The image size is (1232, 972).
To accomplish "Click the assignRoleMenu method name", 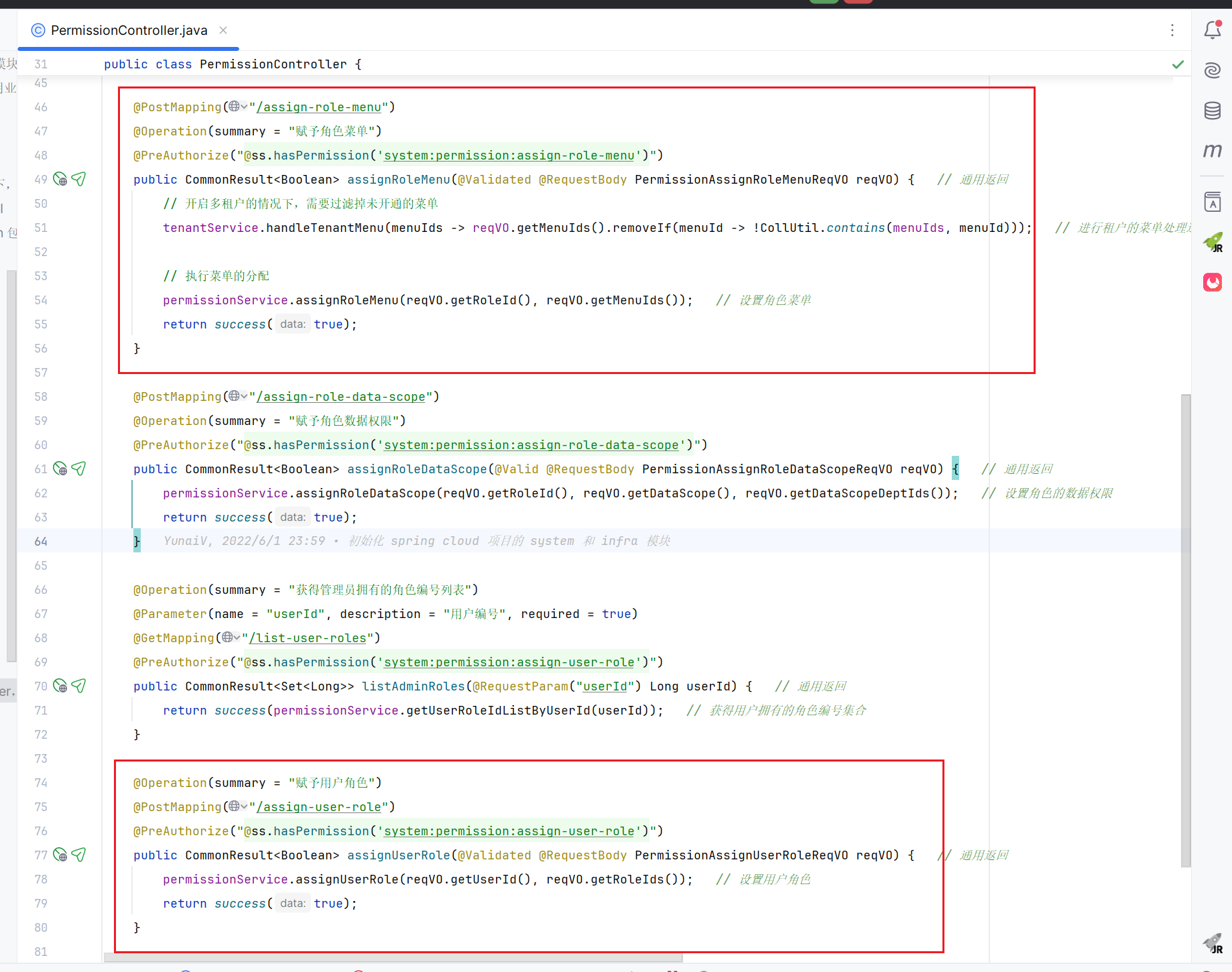I will click(x=399, y=180).
